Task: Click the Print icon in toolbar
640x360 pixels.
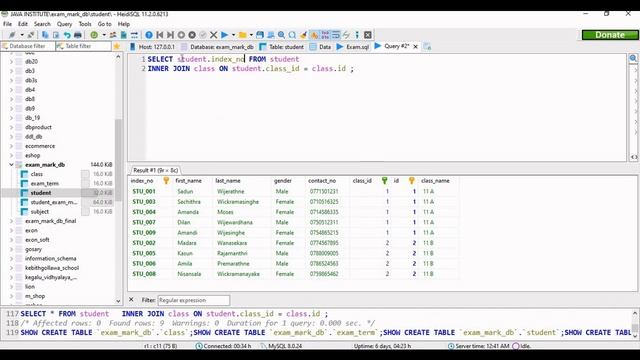Action: (78, 35)
